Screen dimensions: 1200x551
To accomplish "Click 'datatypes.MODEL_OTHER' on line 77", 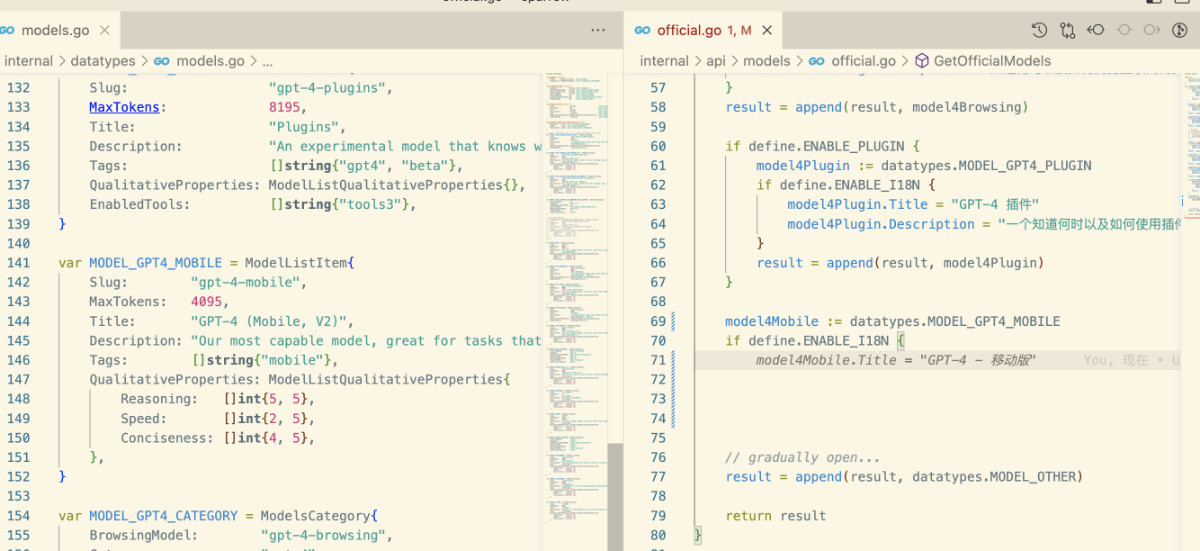I will [993, 477].
